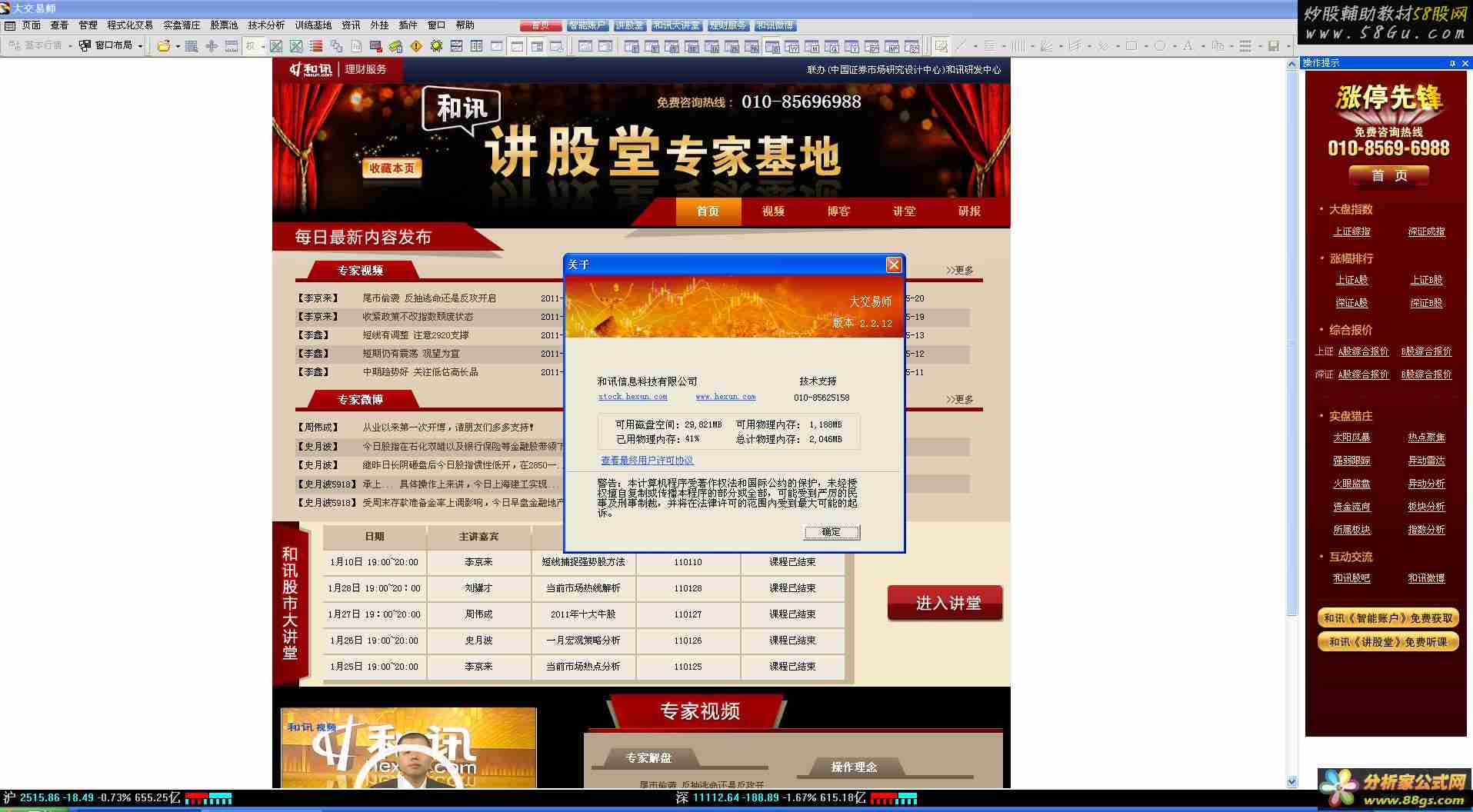Click 确定 in the 关于 dialog

(831, 532)
